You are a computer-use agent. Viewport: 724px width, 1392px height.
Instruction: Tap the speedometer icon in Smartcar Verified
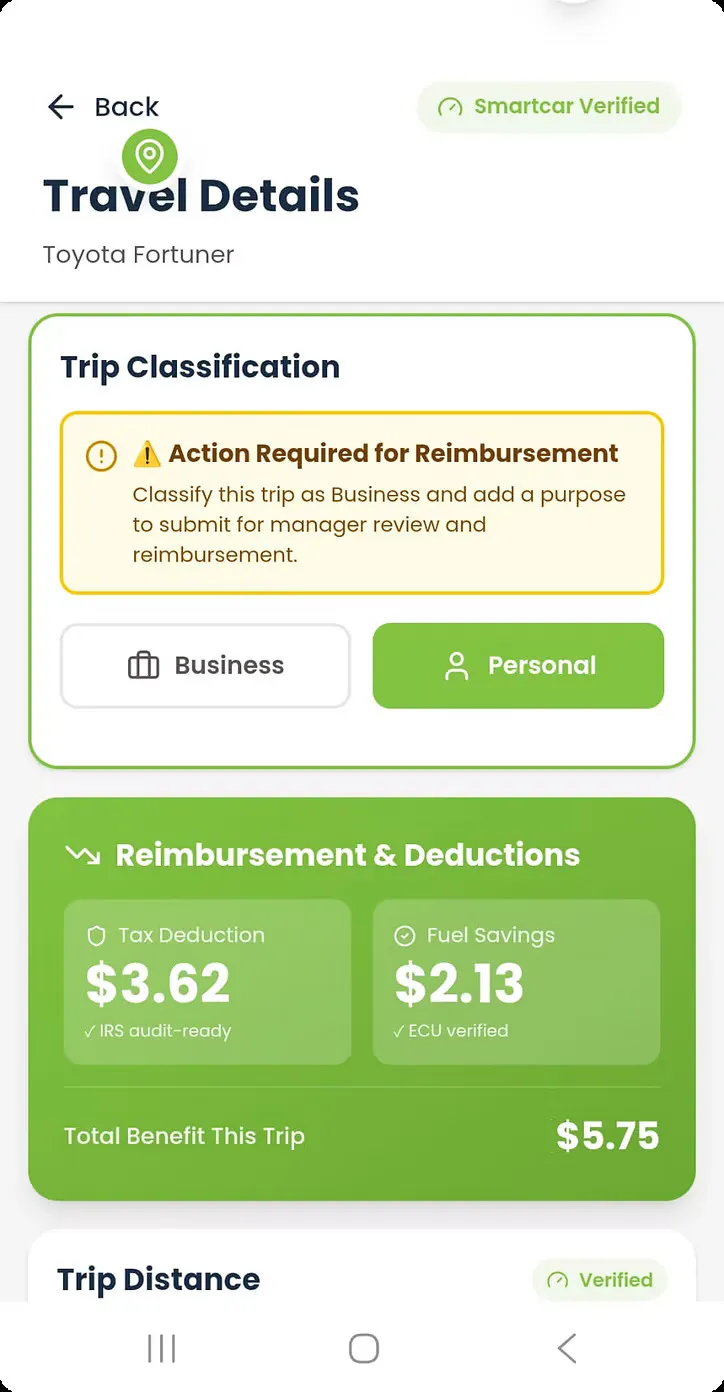450,107
